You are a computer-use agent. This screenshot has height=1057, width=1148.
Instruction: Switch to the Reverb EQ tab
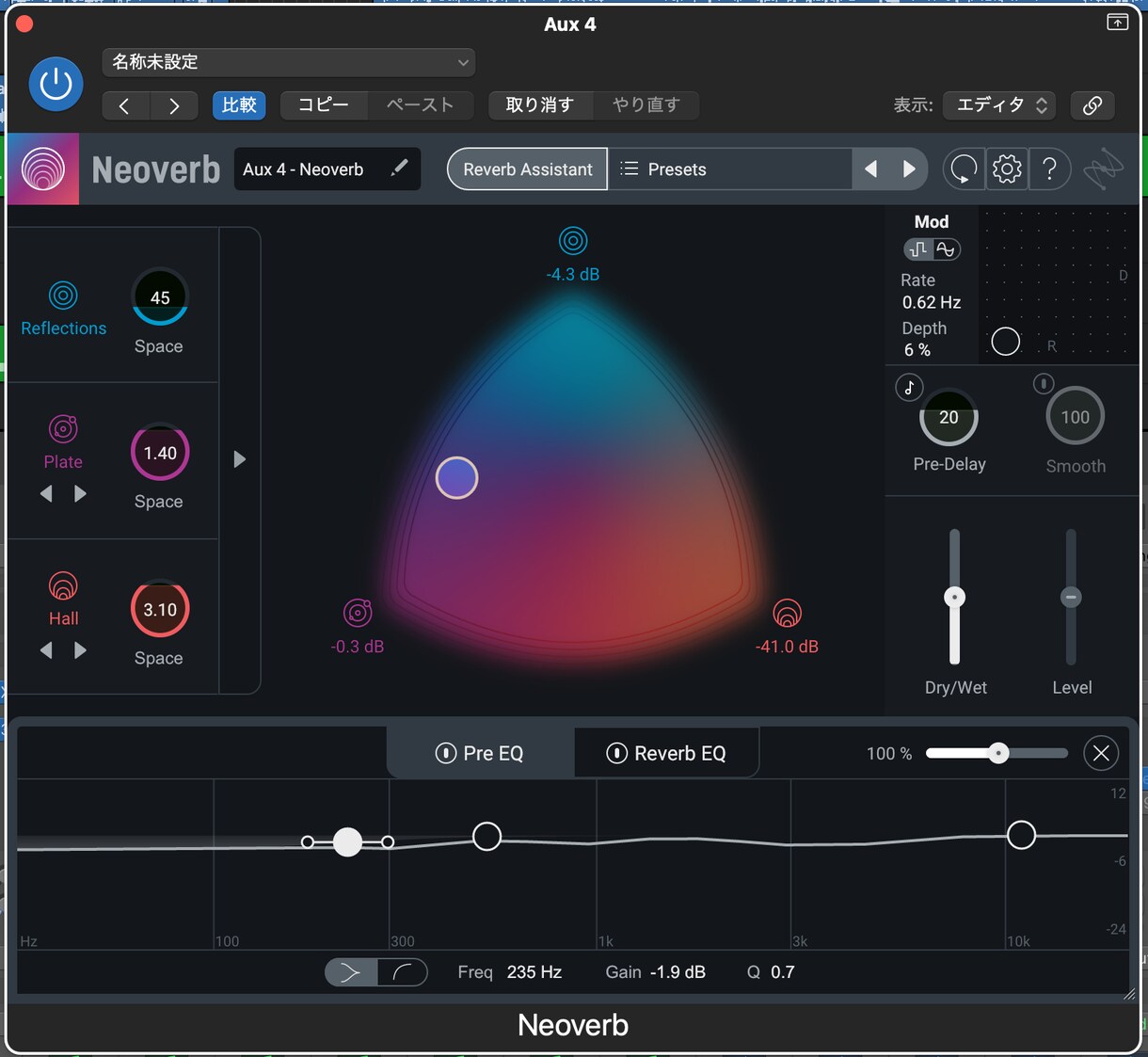pyautogui.click(x=667, y=753)
